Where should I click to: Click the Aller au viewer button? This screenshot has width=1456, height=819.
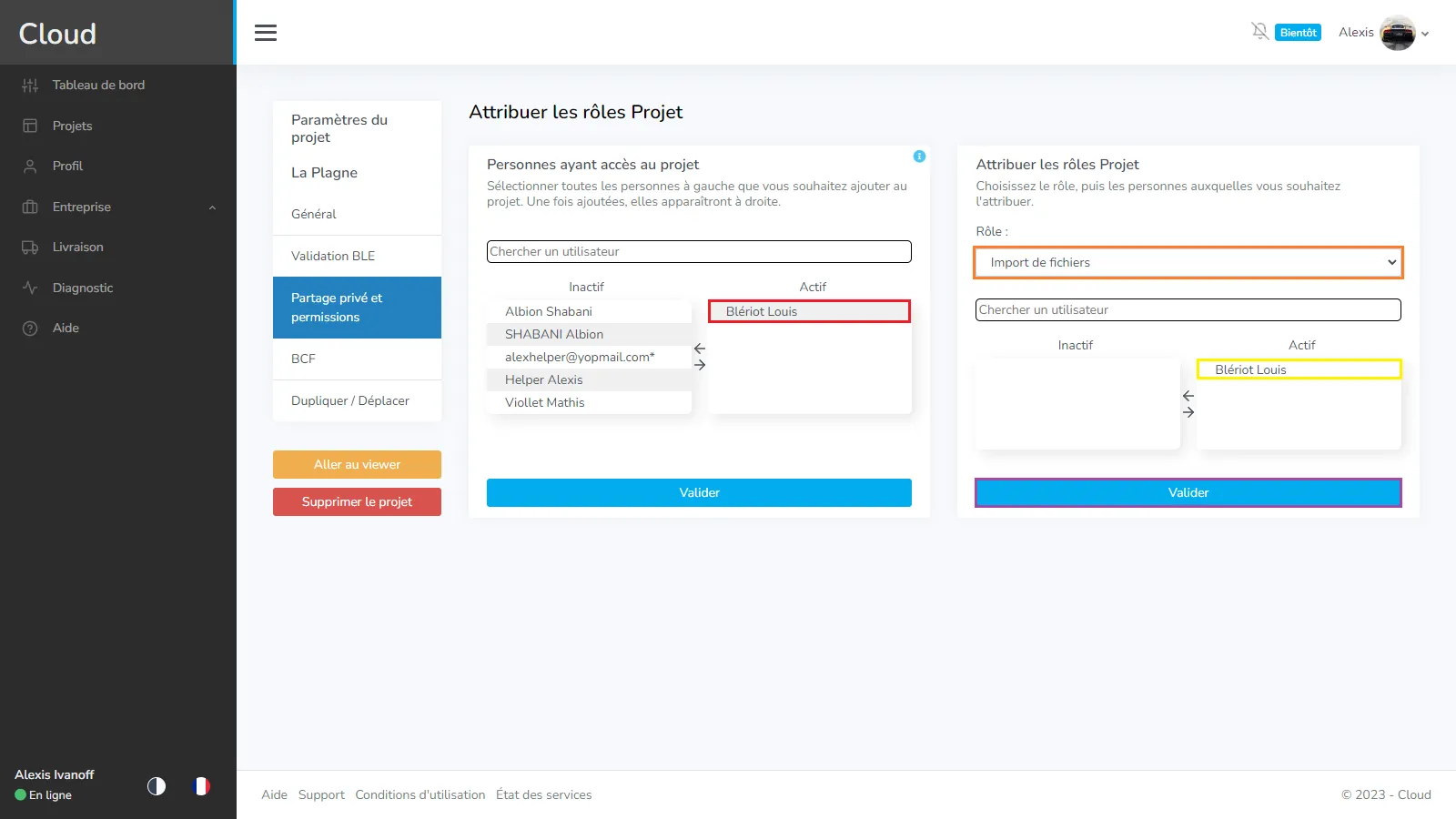(x=357, y=464)
